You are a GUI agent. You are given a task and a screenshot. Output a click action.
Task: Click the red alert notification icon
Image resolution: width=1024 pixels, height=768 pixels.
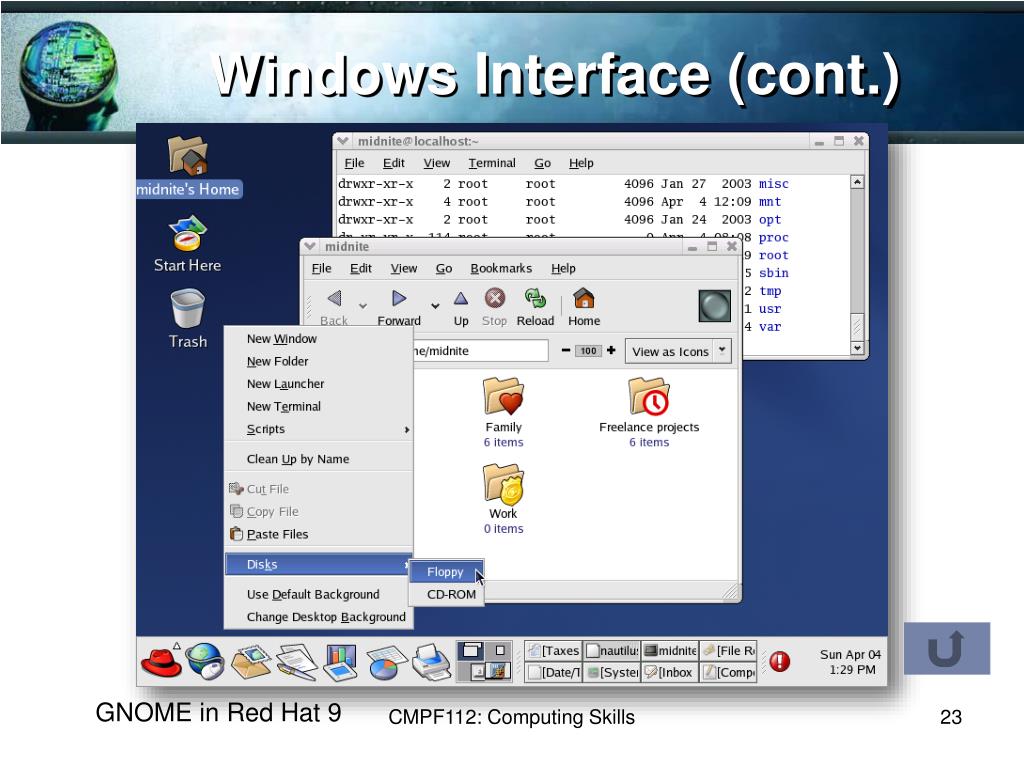[779, 661]
